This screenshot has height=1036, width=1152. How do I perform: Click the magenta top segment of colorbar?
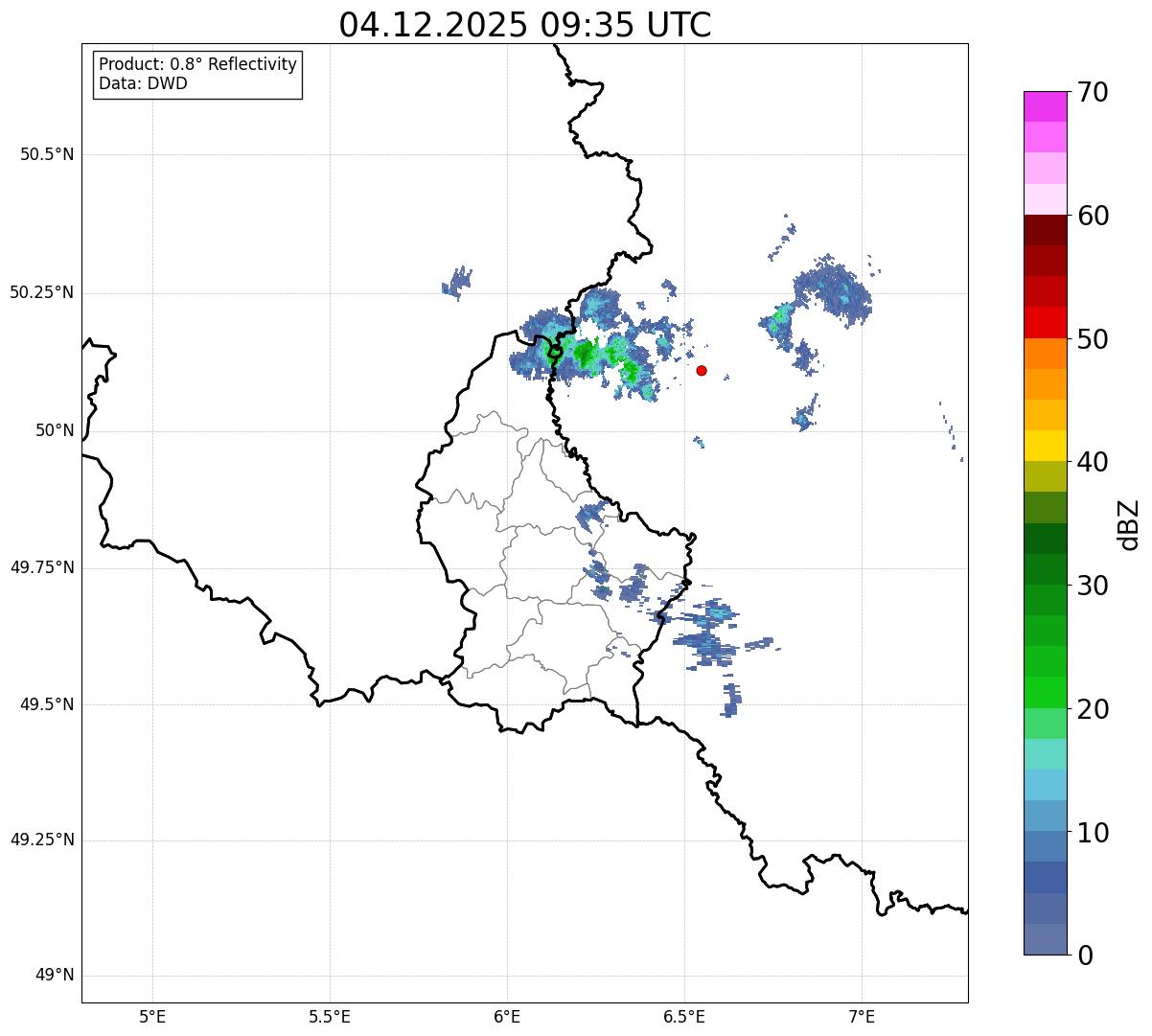1045,106
